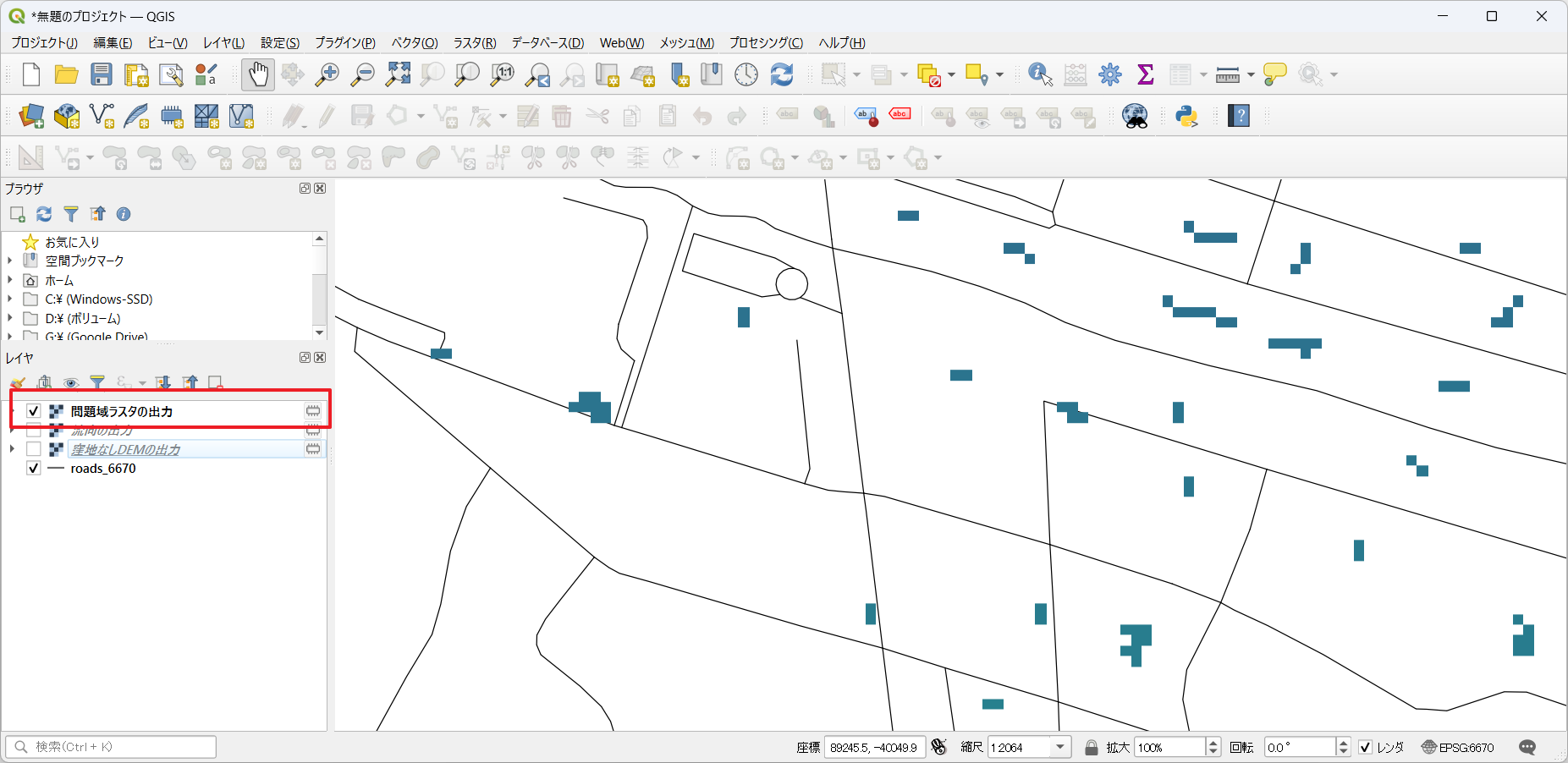Deselect features from all layers
This screenshot has height=763, width=1568.
pyautogui.click(x=928, y=74)
